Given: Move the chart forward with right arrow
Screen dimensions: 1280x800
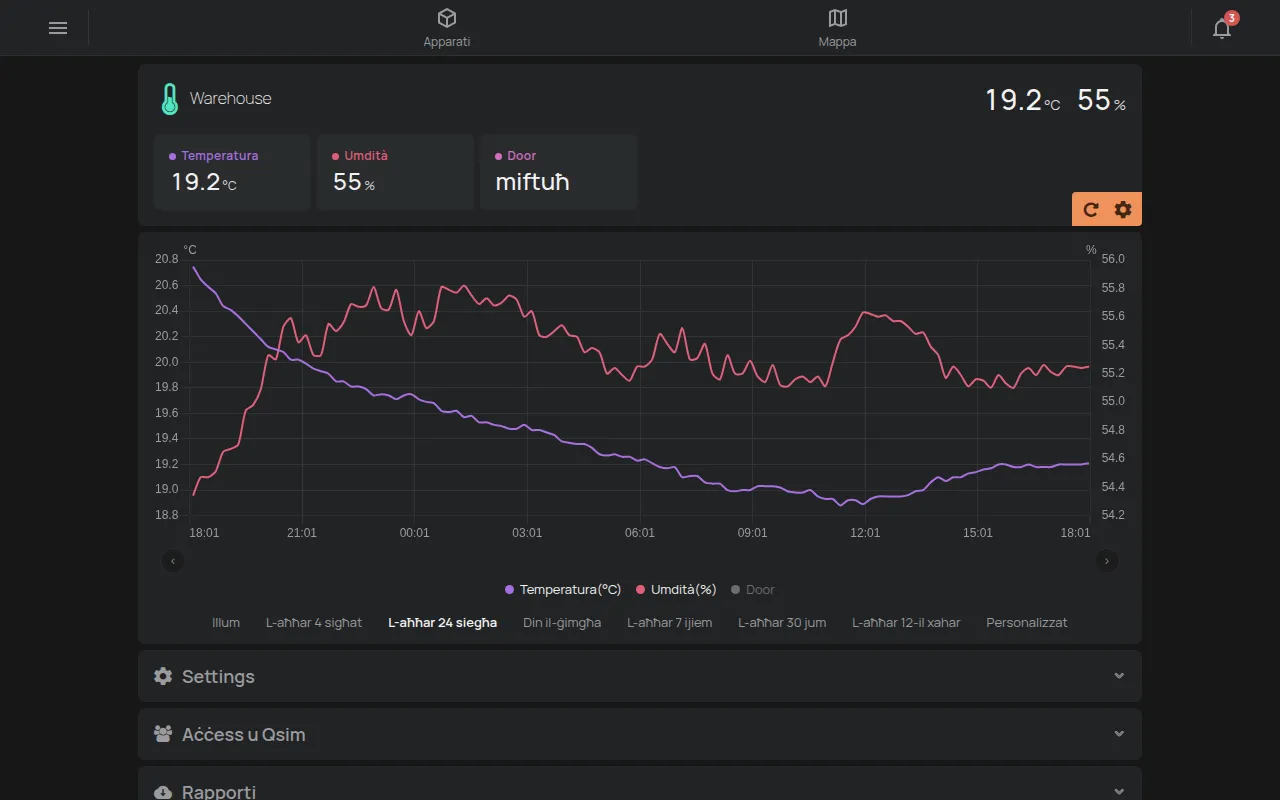Looking at the screenshot, I should coord(1107,561).
